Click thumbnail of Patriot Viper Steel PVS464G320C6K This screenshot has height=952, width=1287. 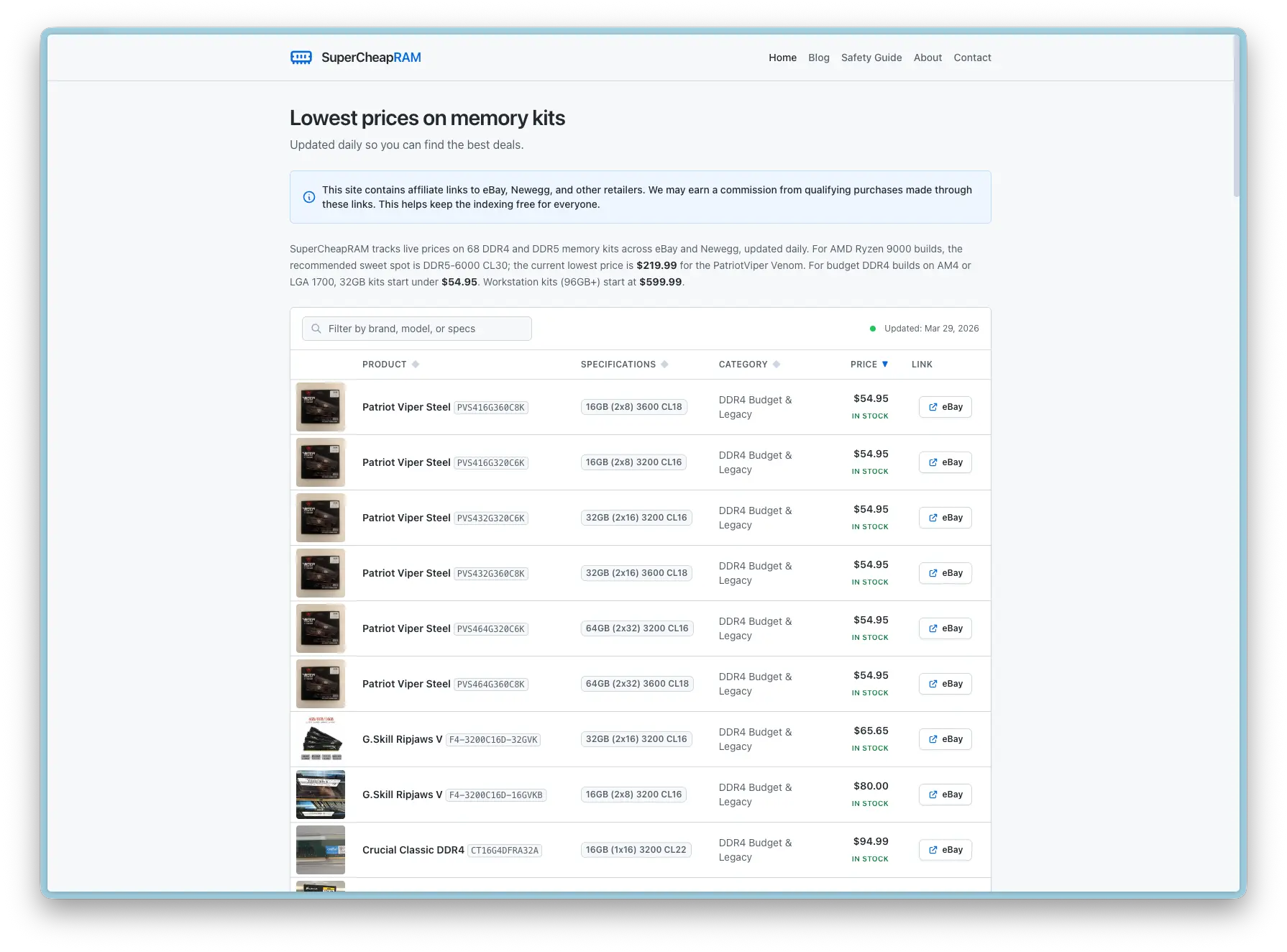click(321, 628)
